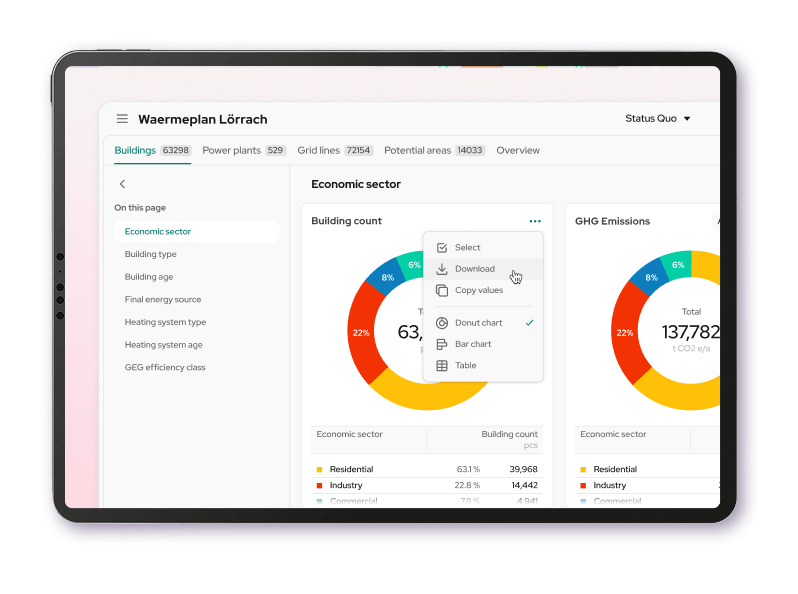This screenshot has width=798, height=594.
Task: Toggle the Select checkbox option
Action: coord(442,248)
